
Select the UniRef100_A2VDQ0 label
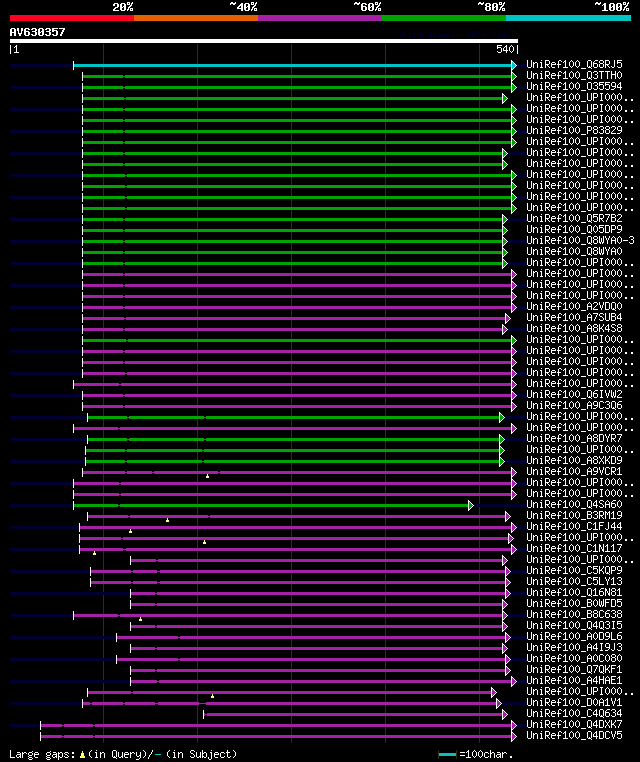(x=574, y=306)
